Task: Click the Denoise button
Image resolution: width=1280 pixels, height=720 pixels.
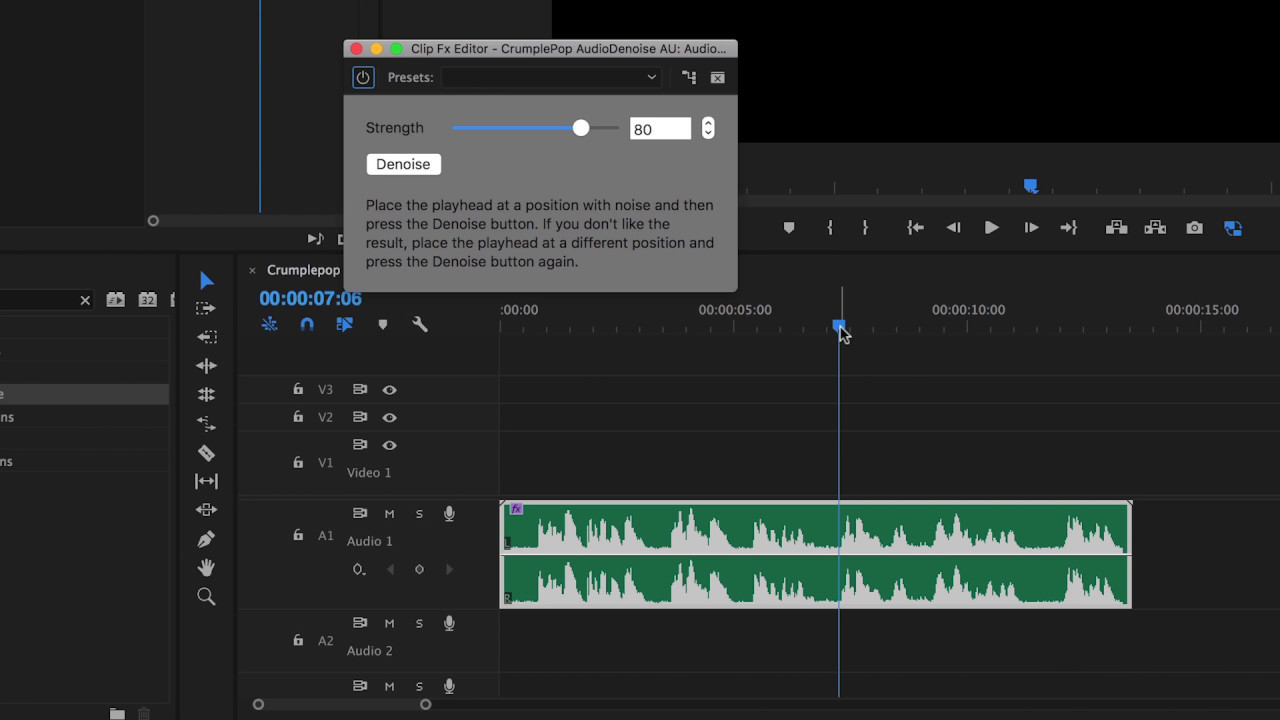Action: point(403,164)
